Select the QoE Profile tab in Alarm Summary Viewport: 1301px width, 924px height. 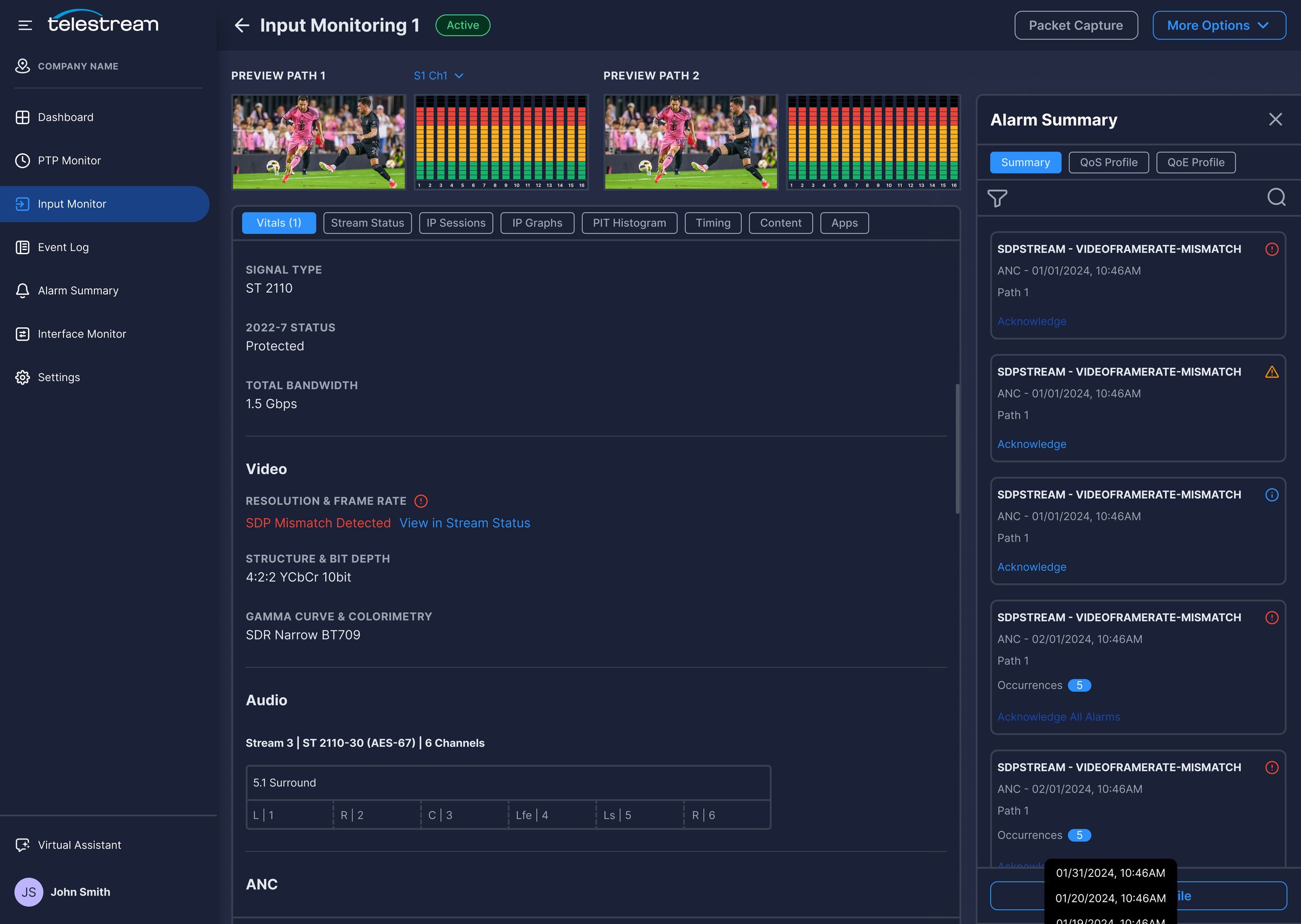tap(1196, 163)
